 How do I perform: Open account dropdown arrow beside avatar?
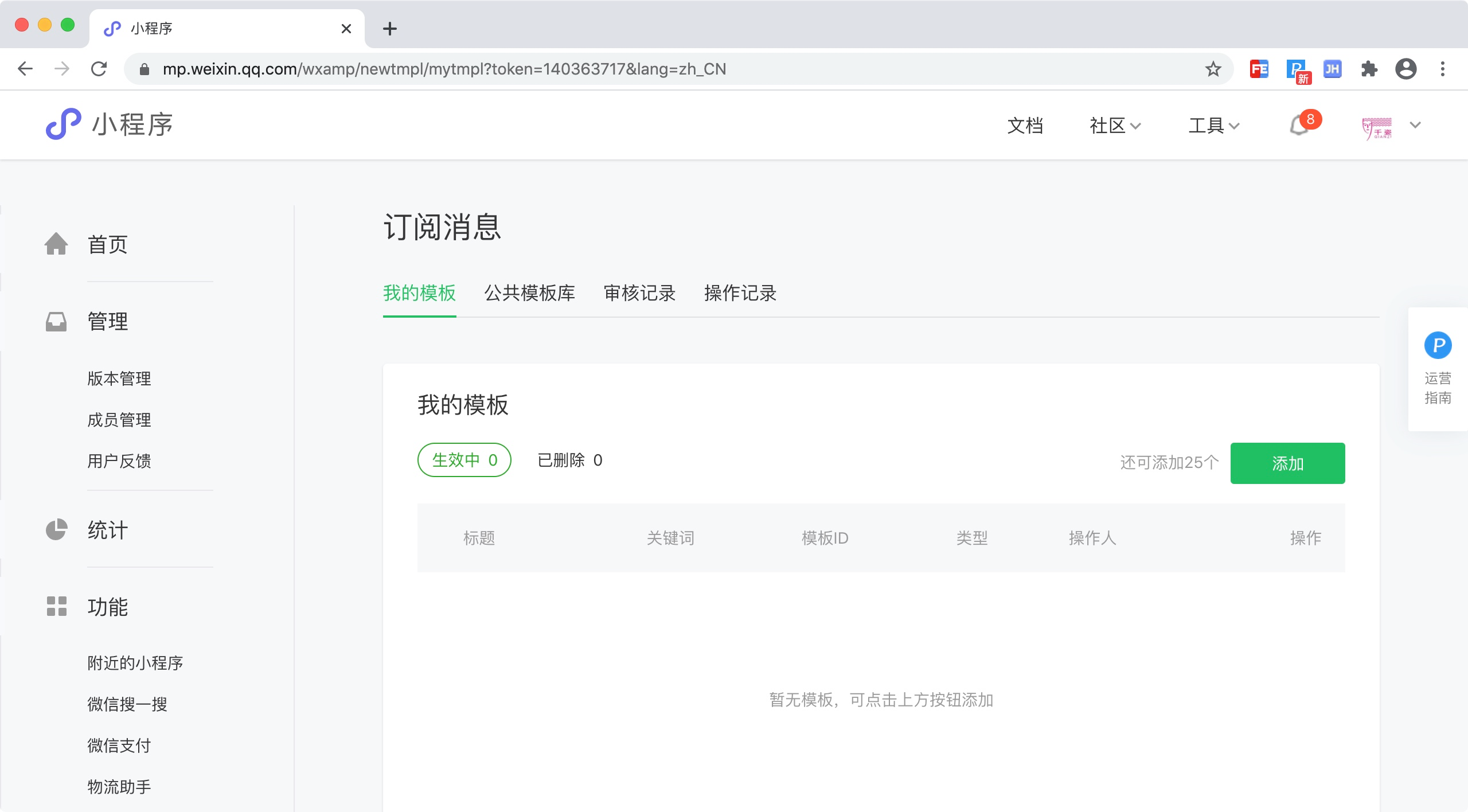coord(1415,125)
